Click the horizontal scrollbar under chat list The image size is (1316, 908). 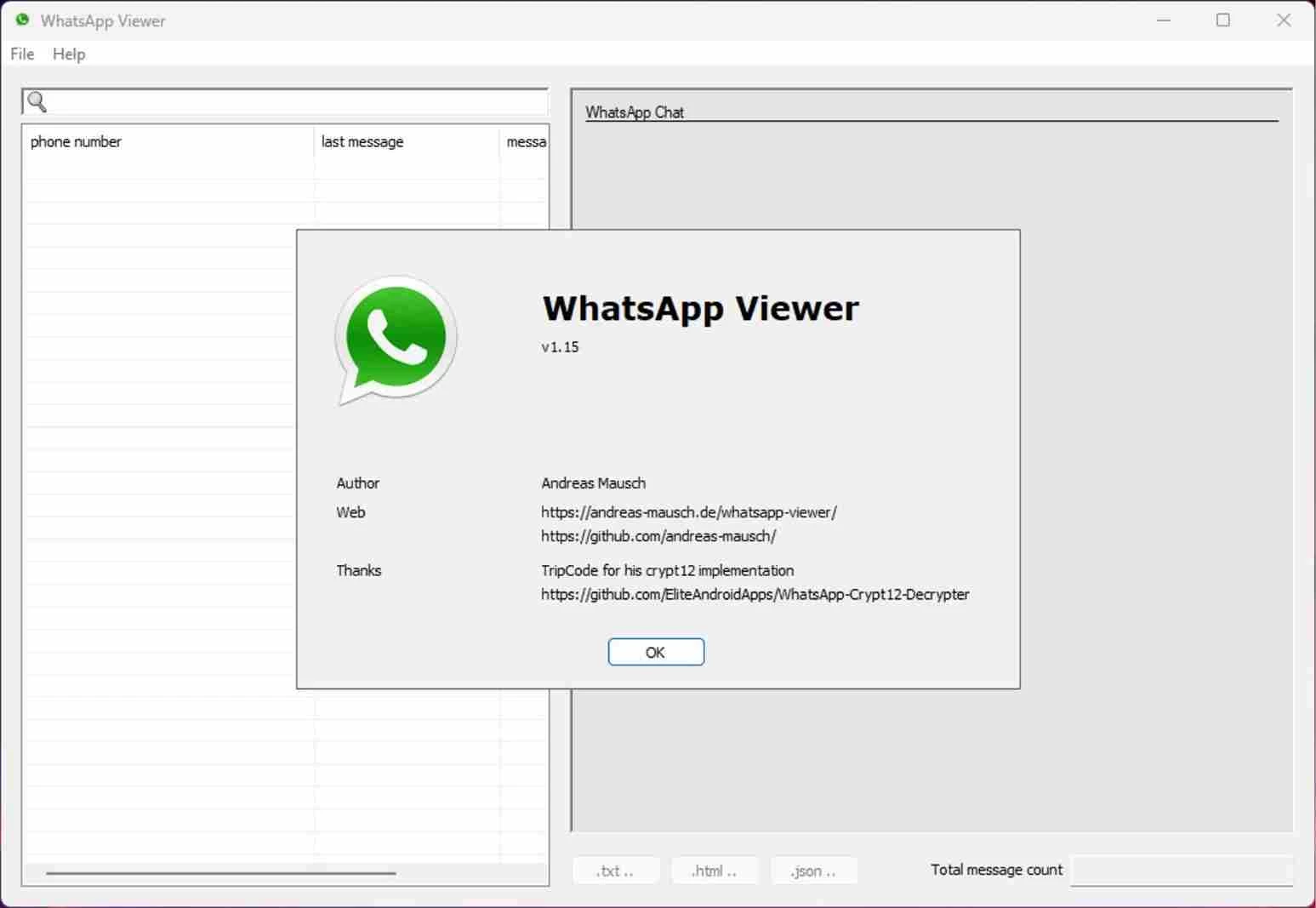point(221,873)
